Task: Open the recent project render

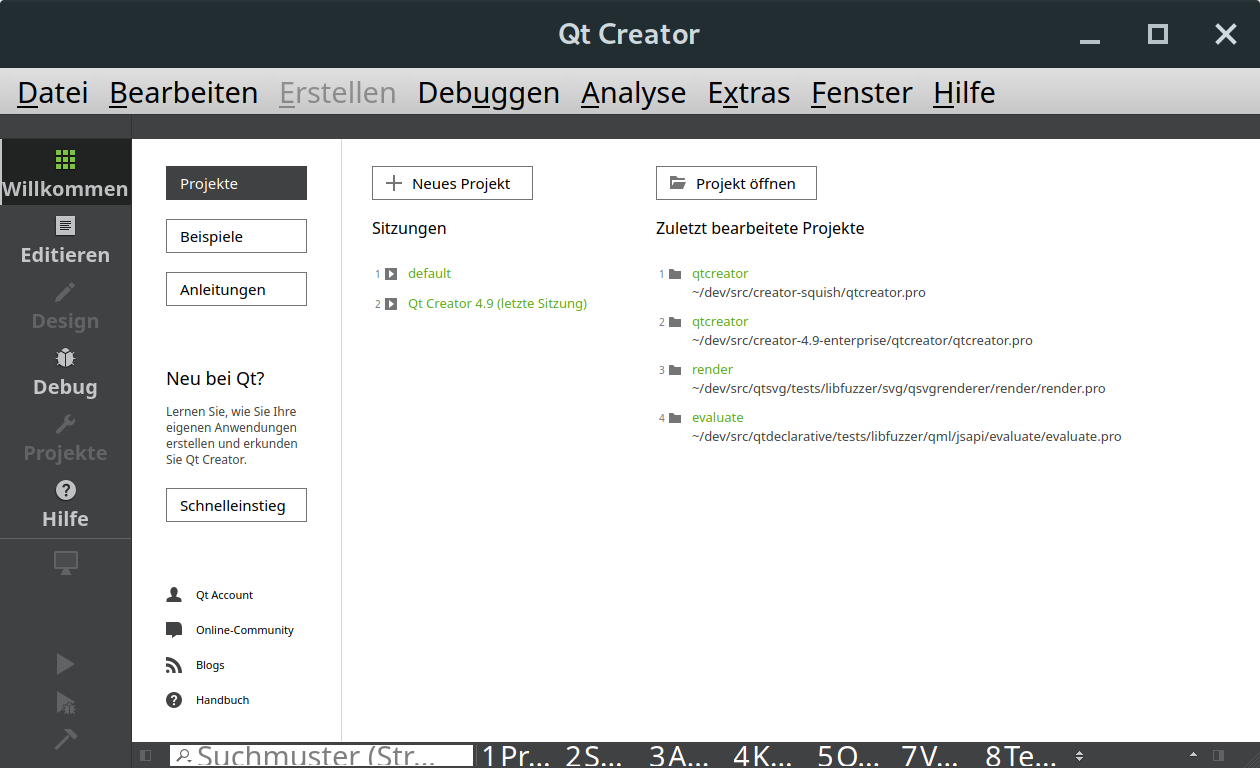Action: 712,369
